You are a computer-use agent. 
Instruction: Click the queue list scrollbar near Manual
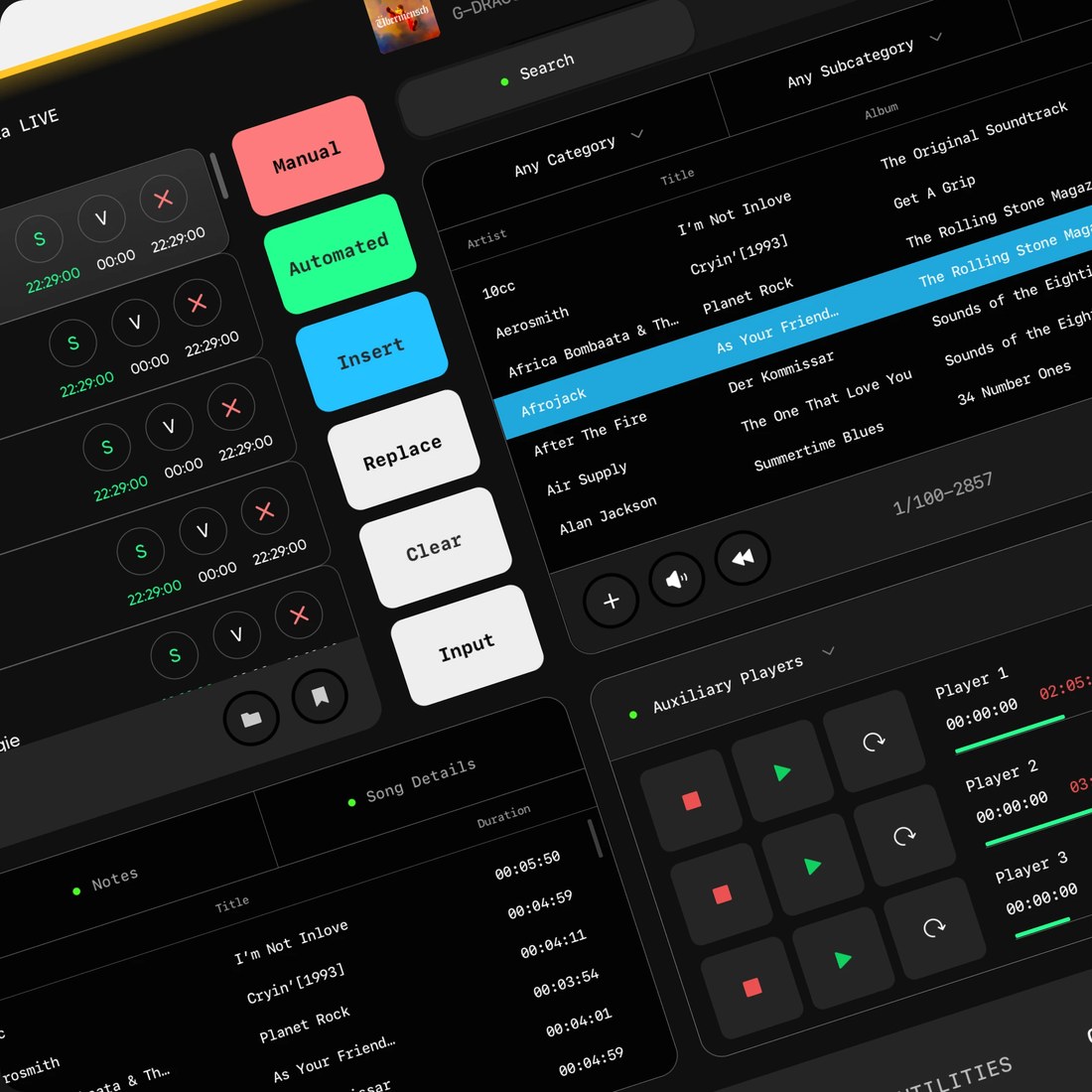pos(218,176)
